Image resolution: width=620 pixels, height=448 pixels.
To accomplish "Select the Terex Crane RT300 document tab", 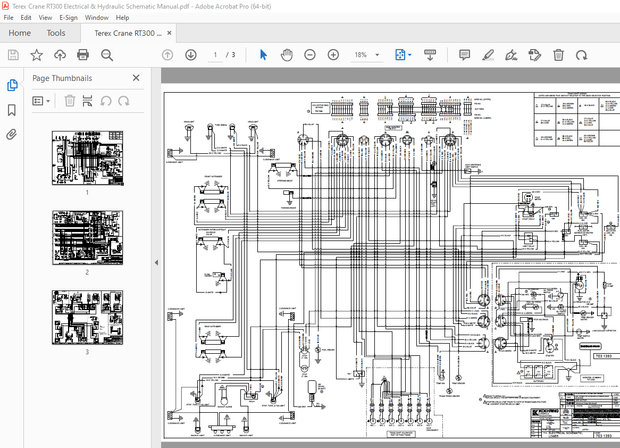I will click(127, 34).
